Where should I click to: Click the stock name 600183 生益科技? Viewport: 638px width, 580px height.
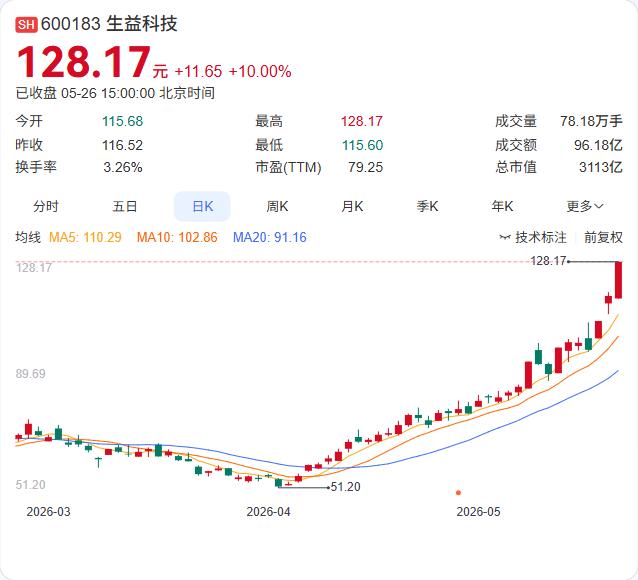109,24
